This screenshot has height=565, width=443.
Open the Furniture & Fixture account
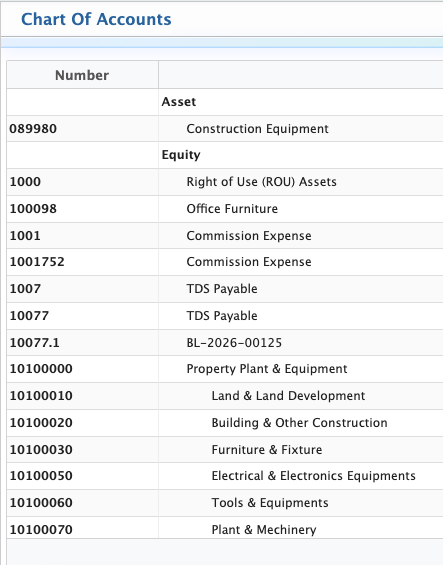pyautogui.click(x=267, y=450)
